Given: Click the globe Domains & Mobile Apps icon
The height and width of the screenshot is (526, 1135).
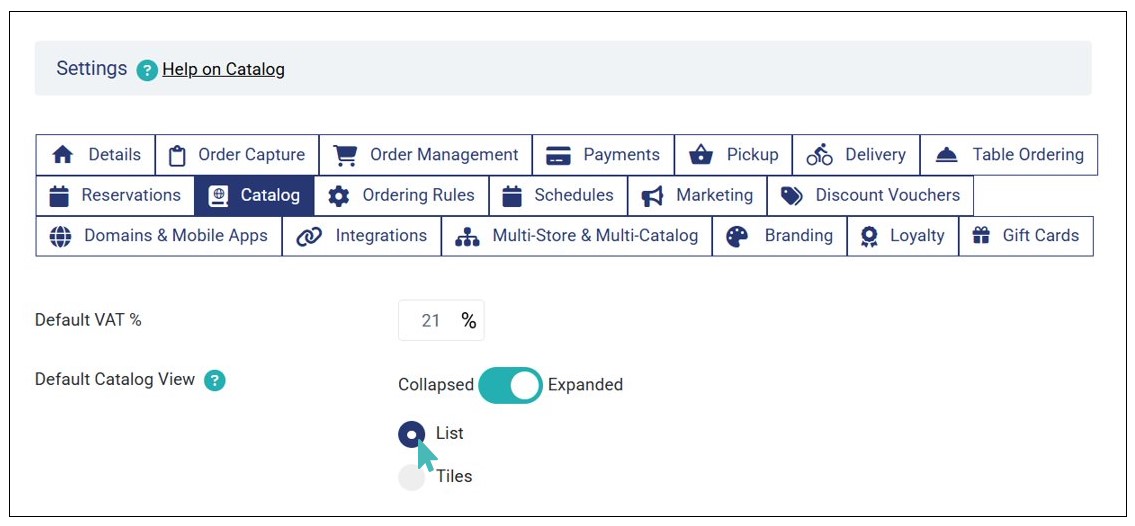Looking at the screenshot, I should point(60,236).
